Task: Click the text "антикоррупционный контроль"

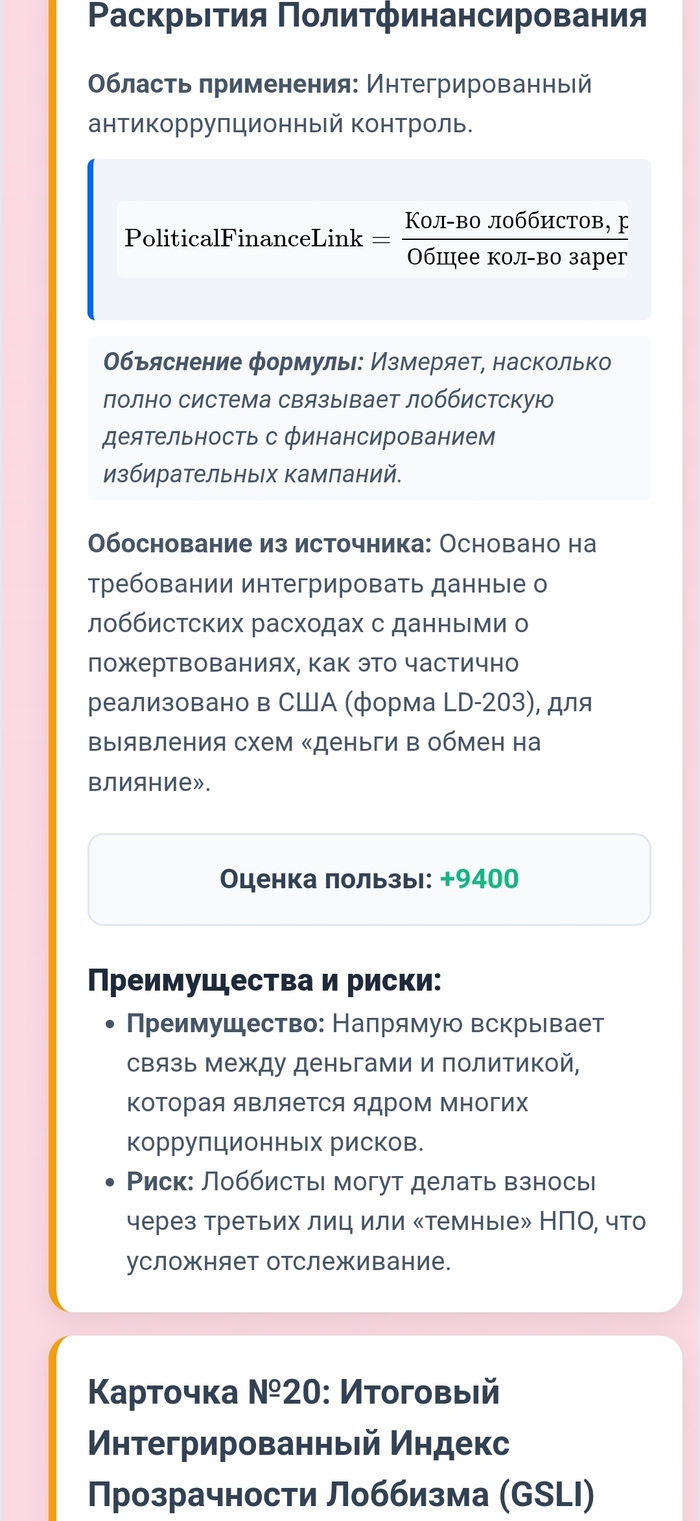Action: [278, 124]
